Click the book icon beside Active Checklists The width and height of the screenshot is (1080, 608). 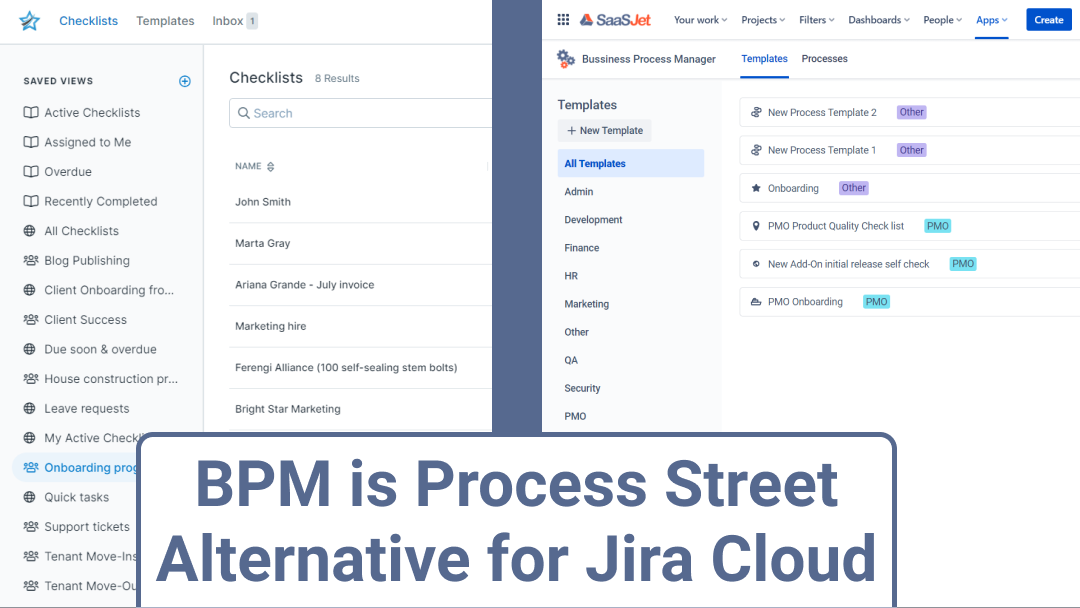pyautogui.click(x=31, y=112)
